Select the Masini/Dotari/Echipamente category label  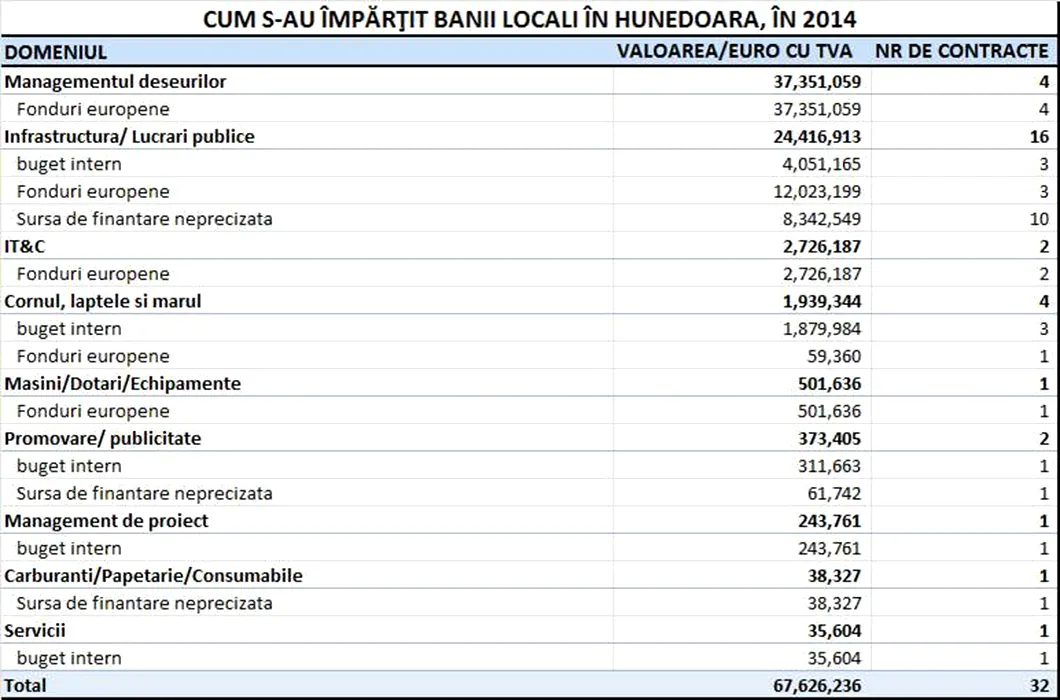123,384
